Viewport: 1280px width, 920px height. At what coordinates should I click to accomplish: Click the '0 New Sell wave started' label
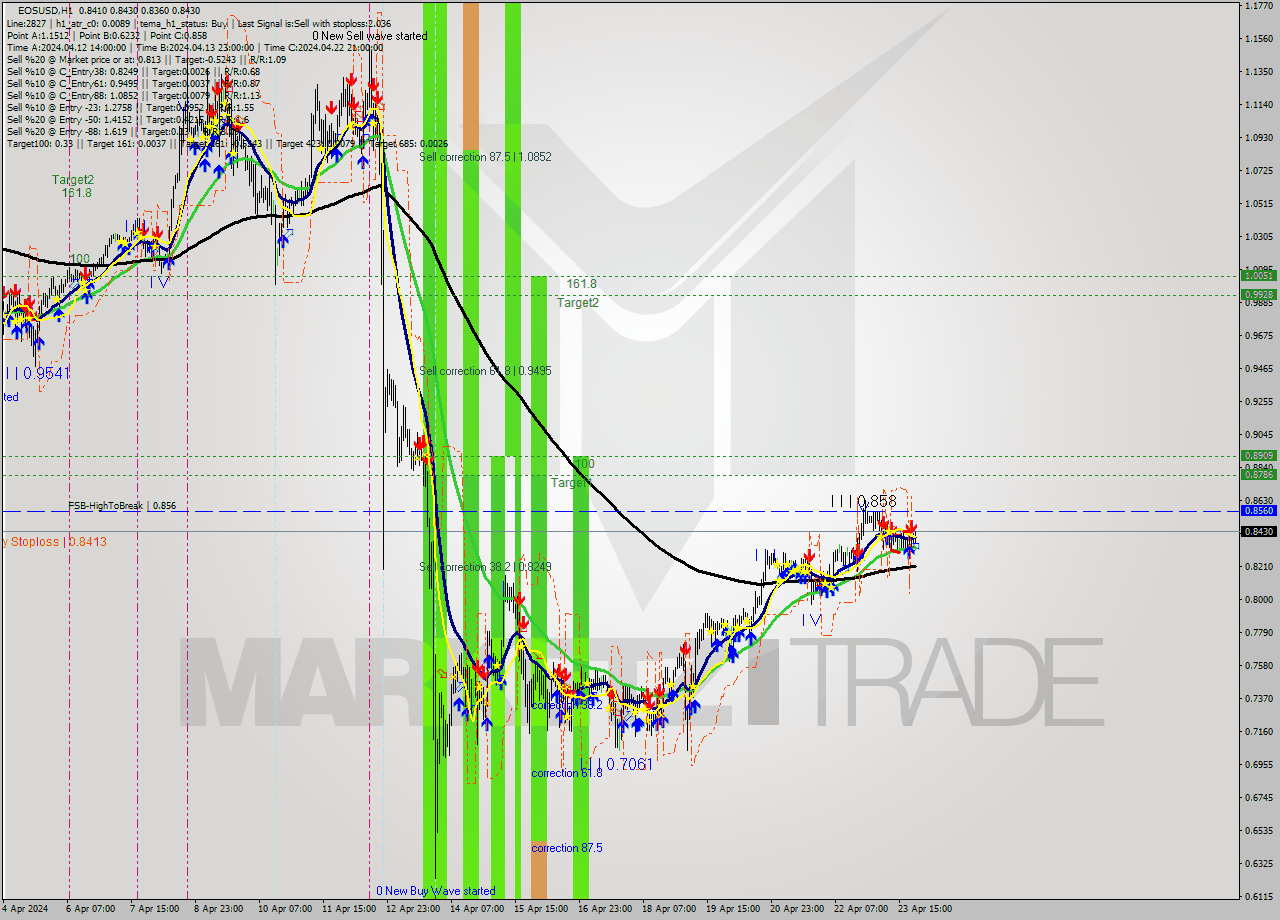(x=369, y=36)
